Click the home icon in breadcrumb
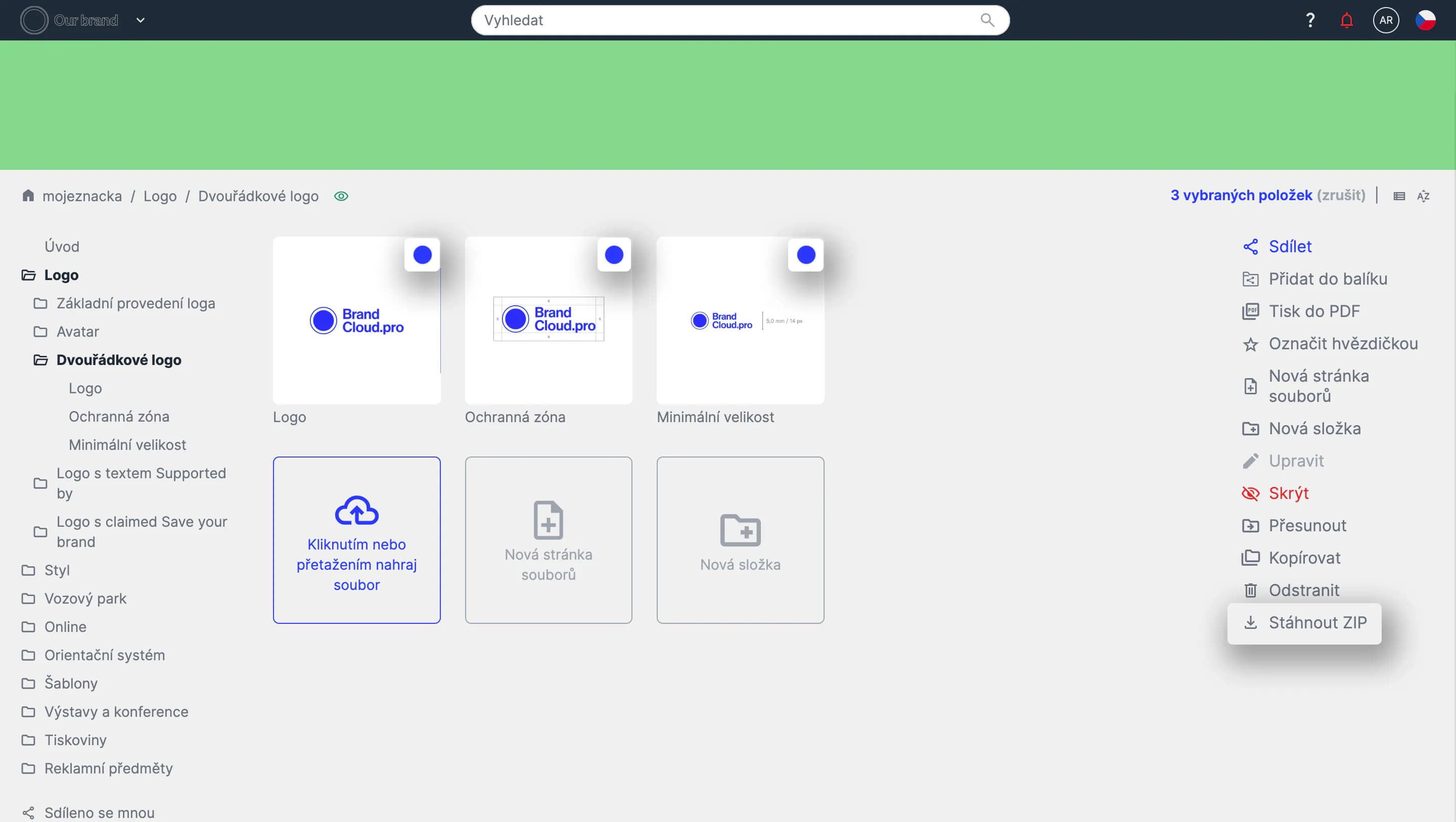This screenshot has width=1456, height=822. pos(28,196)
